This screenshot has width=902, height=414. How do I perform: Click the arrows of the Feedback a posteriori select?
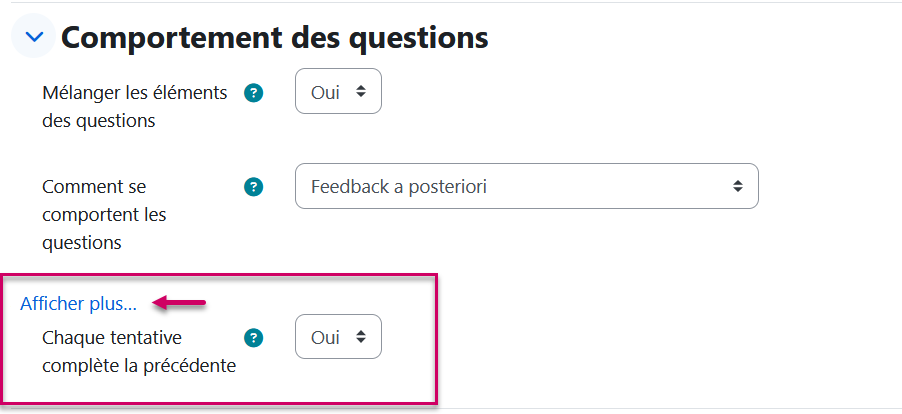pyautogui.click(x=737, y=186)
